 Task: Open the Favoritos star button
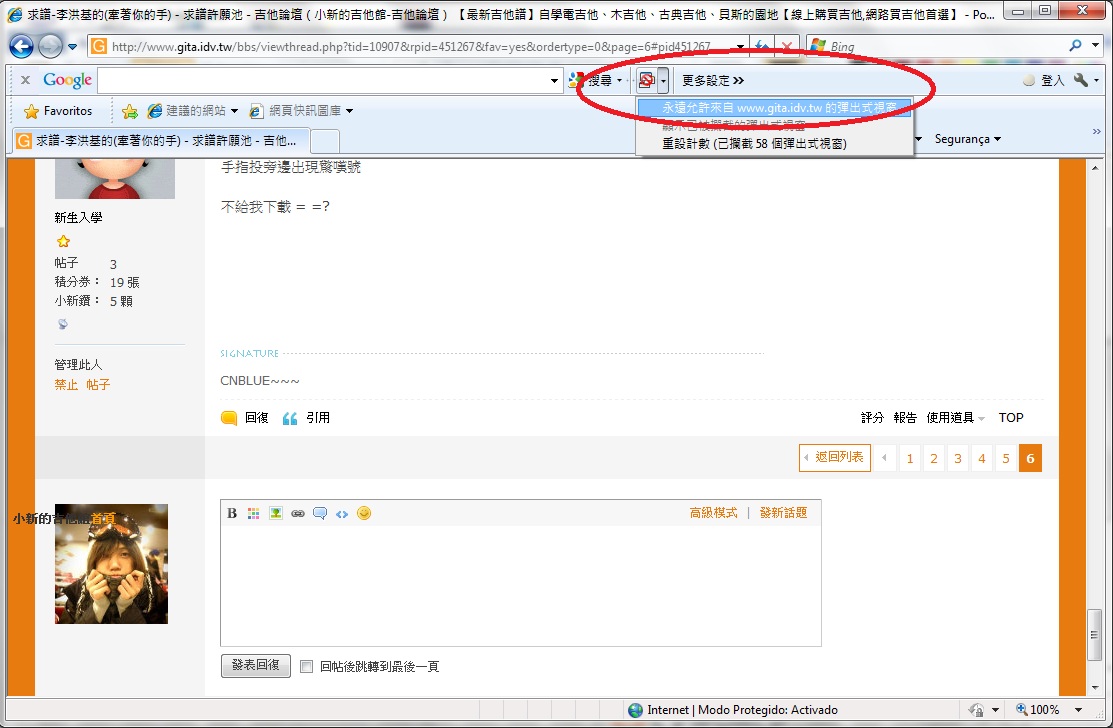click(58, 111)
